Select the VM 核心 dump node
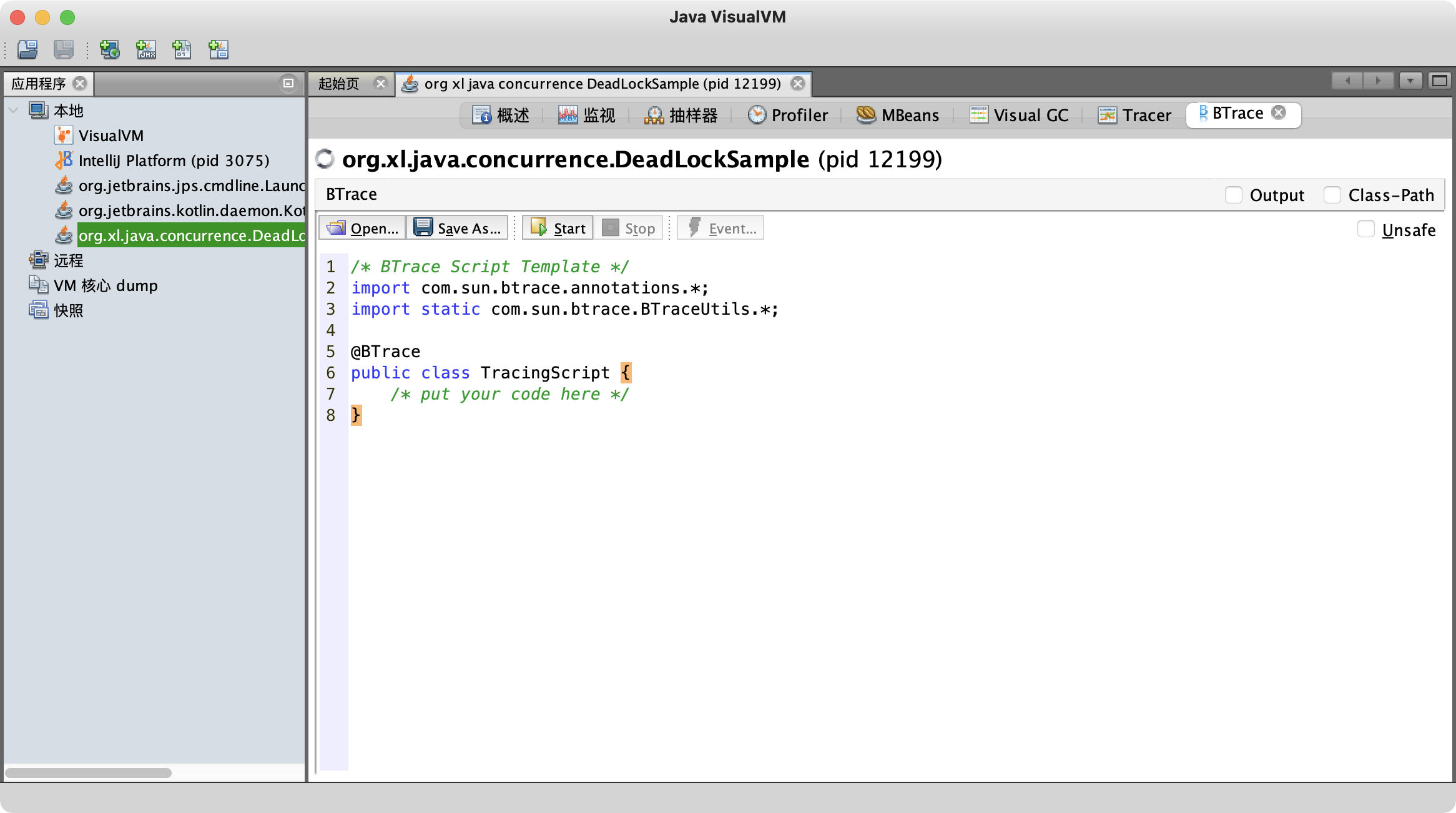The height and width of the screenshot is (813, 1456). (x=106, y=285)
